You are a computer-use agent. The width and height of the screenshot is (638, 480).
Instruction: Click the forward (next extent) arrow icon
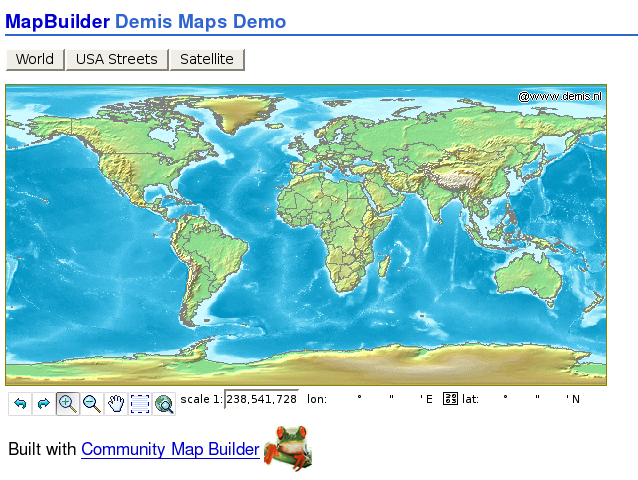pyautogui.click(x=44, y=404)
